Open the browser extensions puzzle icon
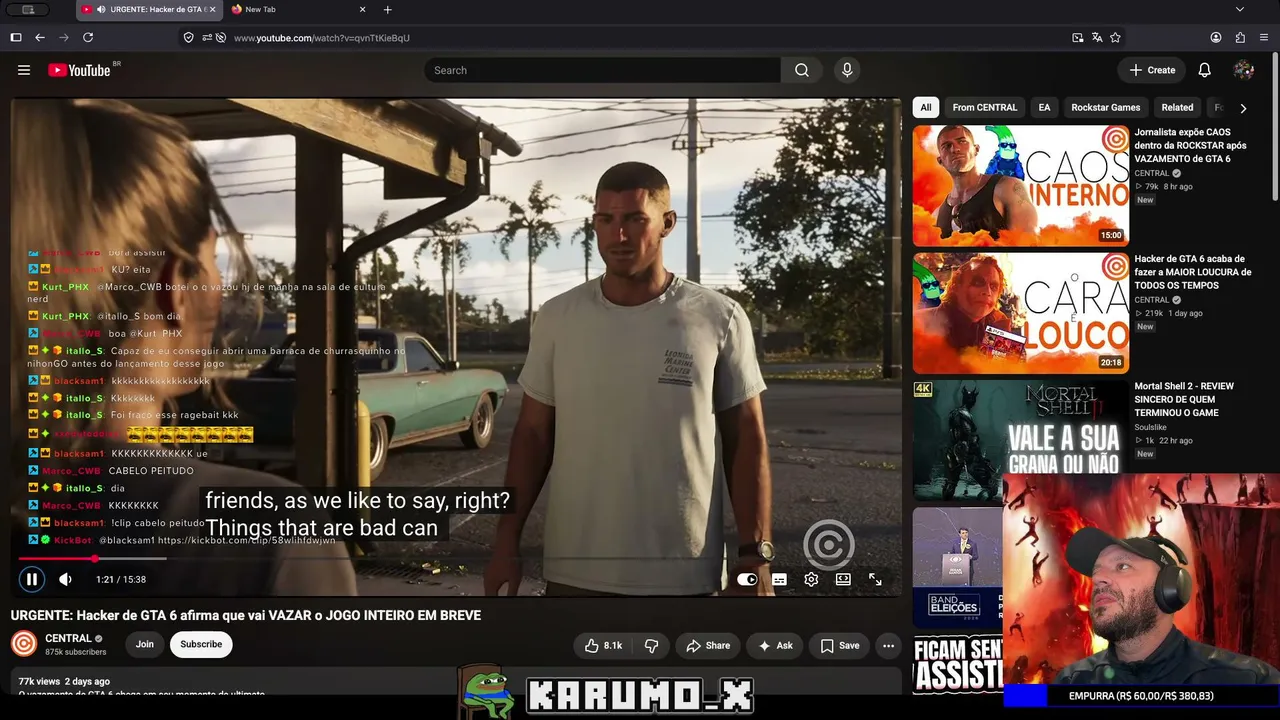This screenshot has height=720, width=1280. 1240,38
